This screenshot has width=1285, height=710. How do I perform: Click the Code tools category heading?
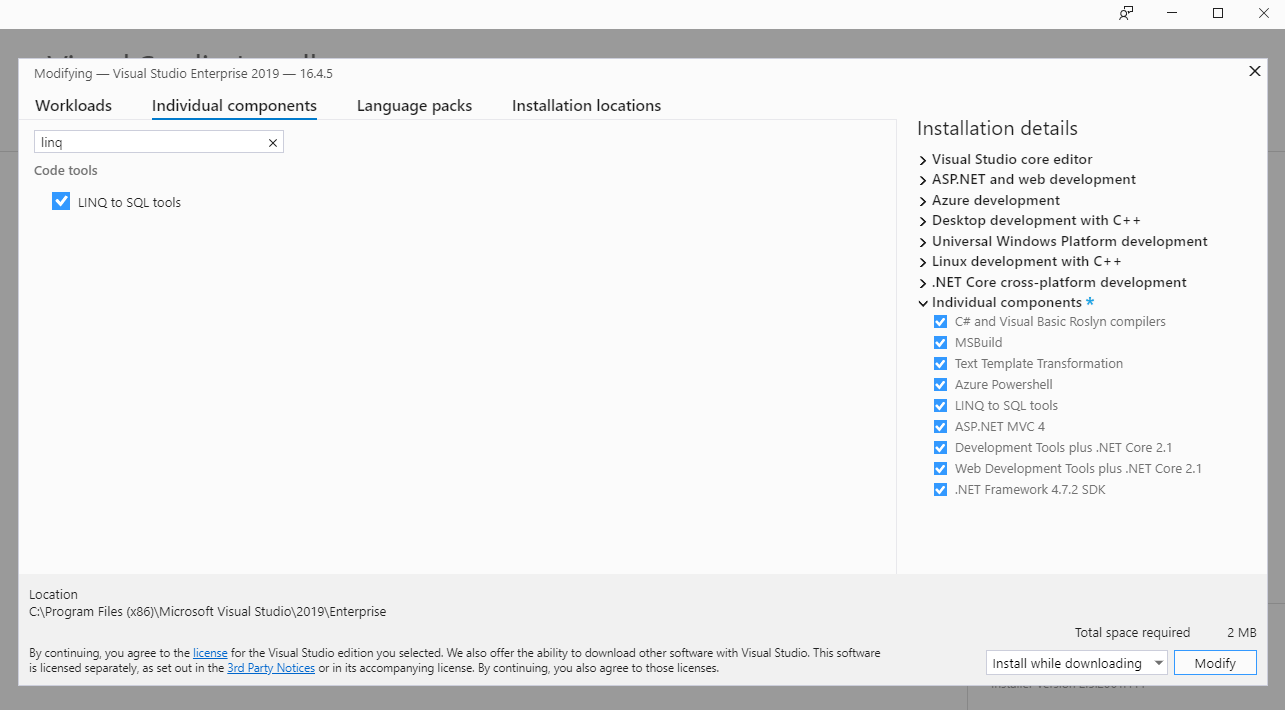[66, 171]
